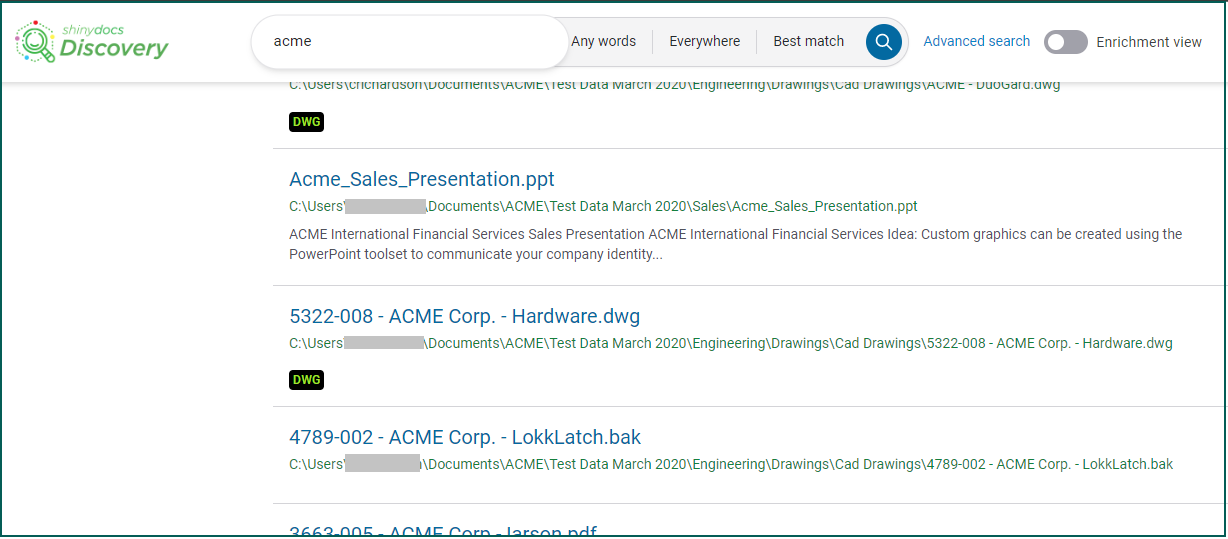Image resolution: width=1228 pixels, height=539 pixels.
Task: Open 5322-008 - ACME Corp. - Hardware.dwg result
Action: pos(464,317)
